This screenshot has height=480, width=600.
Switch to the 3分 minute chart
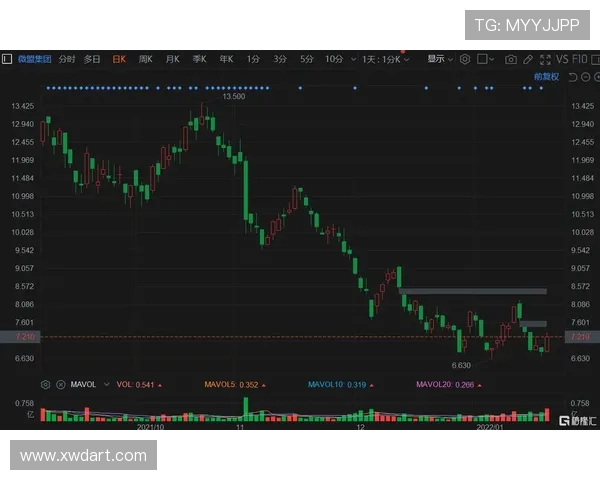(x=280, y=59)
